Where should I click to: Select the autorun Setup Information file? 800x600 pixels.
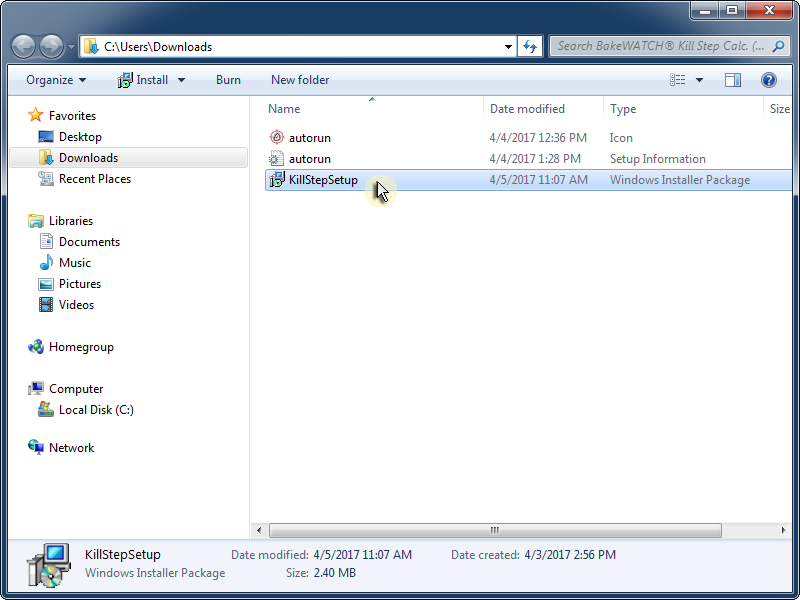[309, 159]
